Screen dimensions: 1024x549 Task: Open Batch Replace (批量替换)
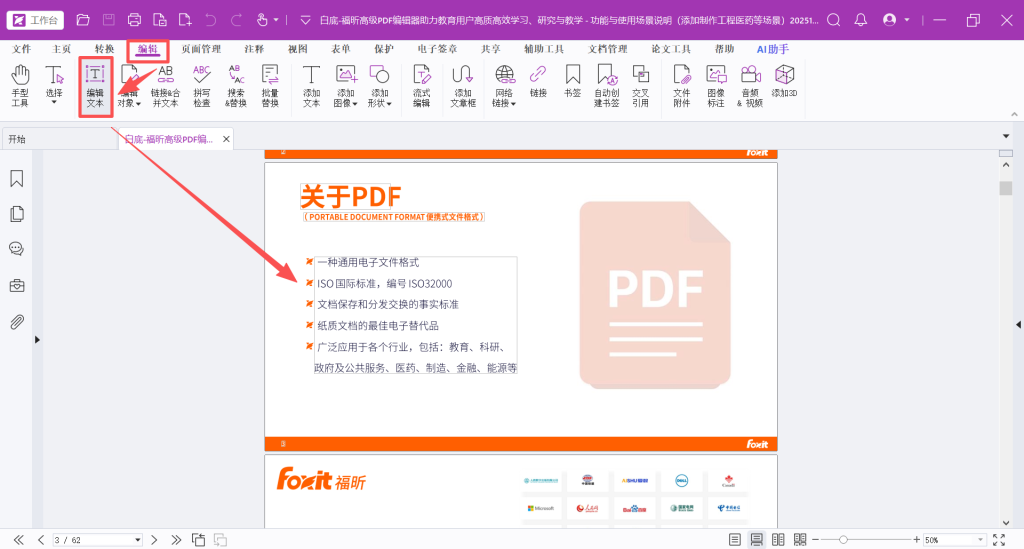[x=270, y=86]
